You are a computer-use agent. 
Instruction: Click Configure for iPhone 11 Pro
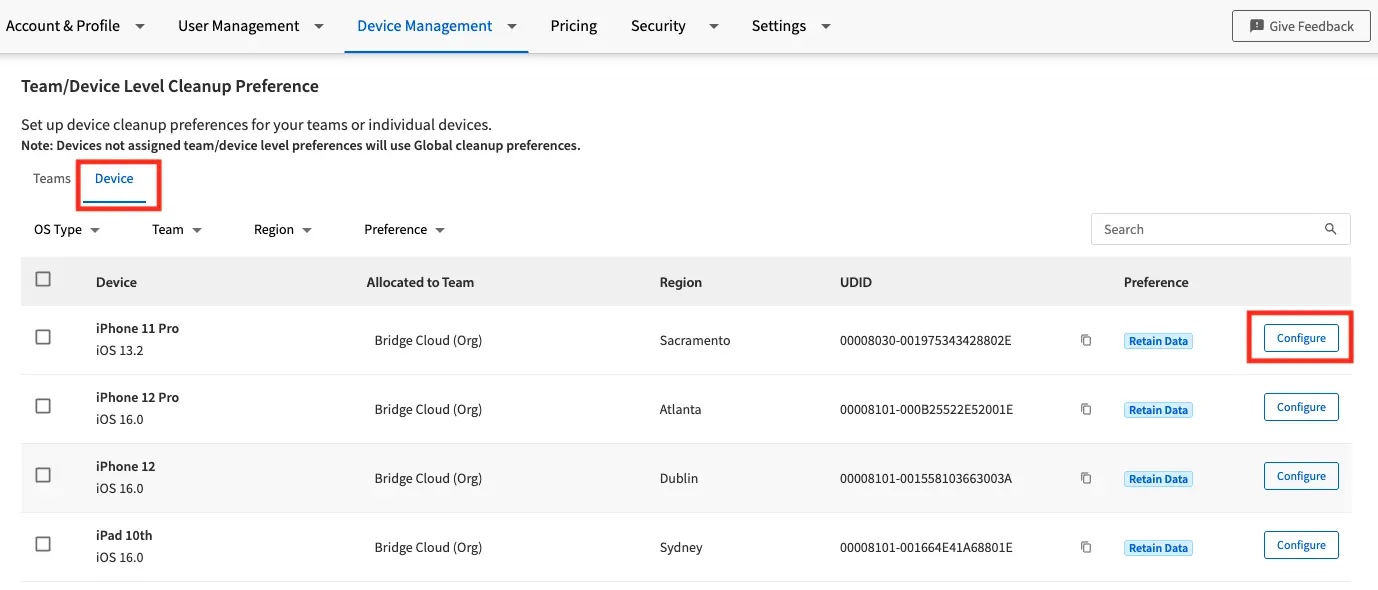pos(1300,338)
